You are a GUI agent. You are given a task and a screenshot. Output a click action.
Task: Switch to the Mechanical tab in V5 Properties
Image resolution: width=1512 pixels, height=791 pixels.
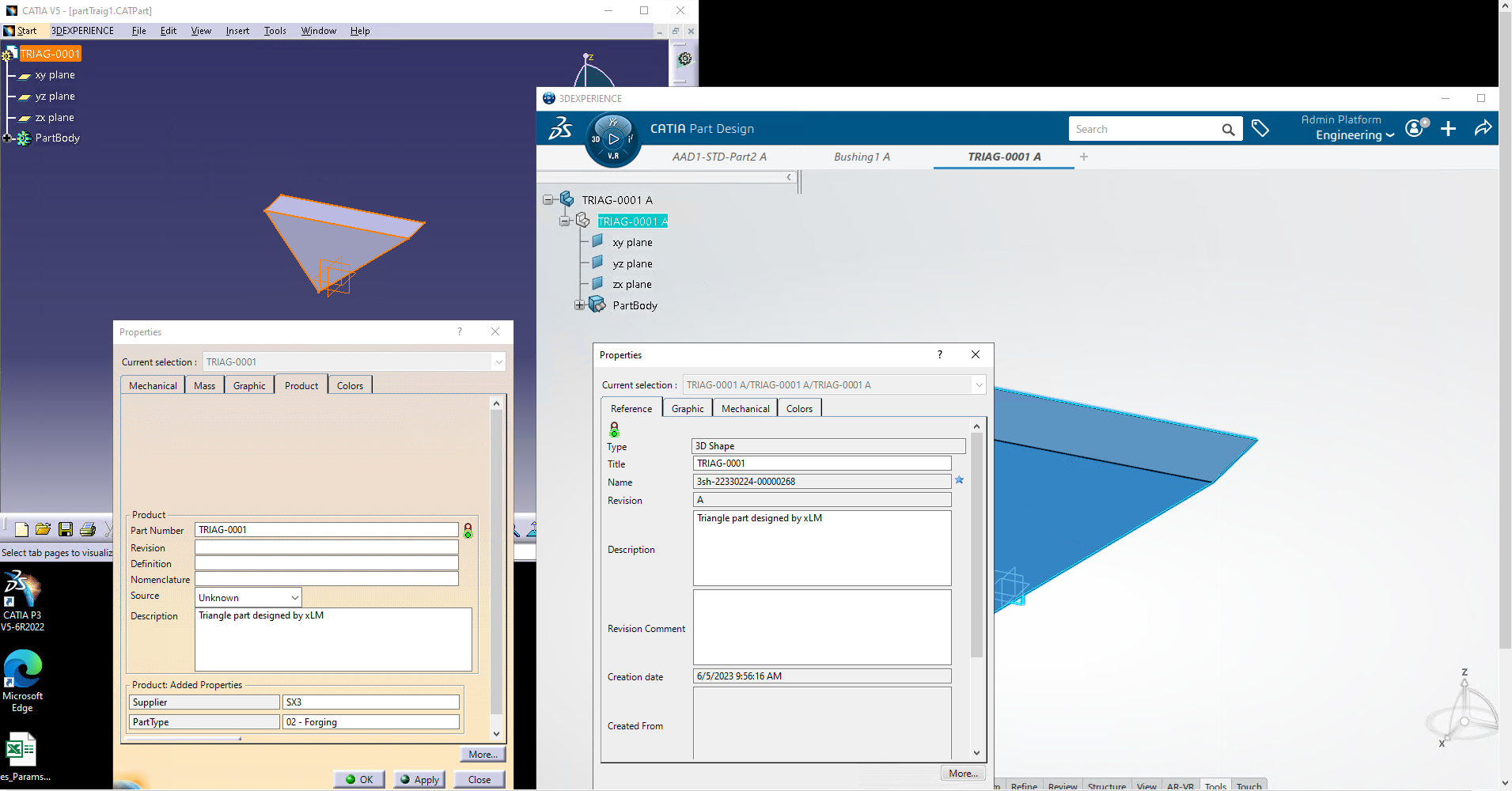pyautogui.click(x=153, y=385)
